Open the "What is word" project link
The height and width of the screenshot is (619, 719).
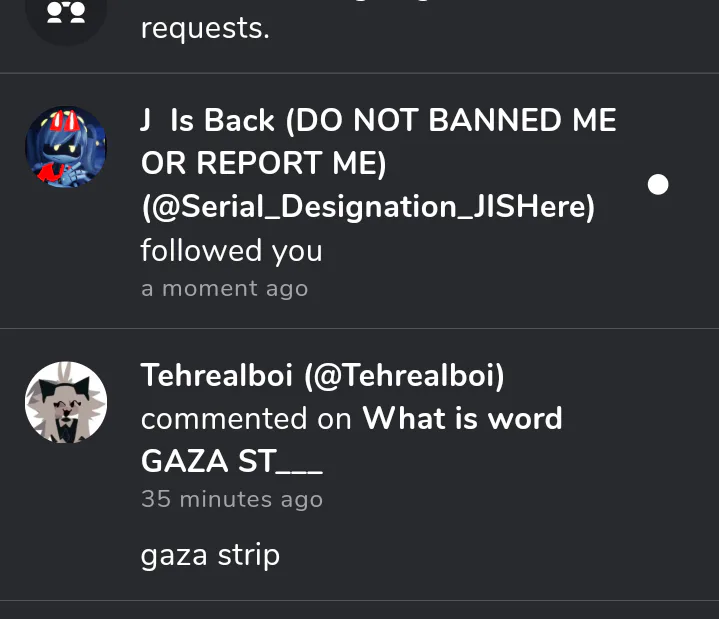tap(462, 418)
